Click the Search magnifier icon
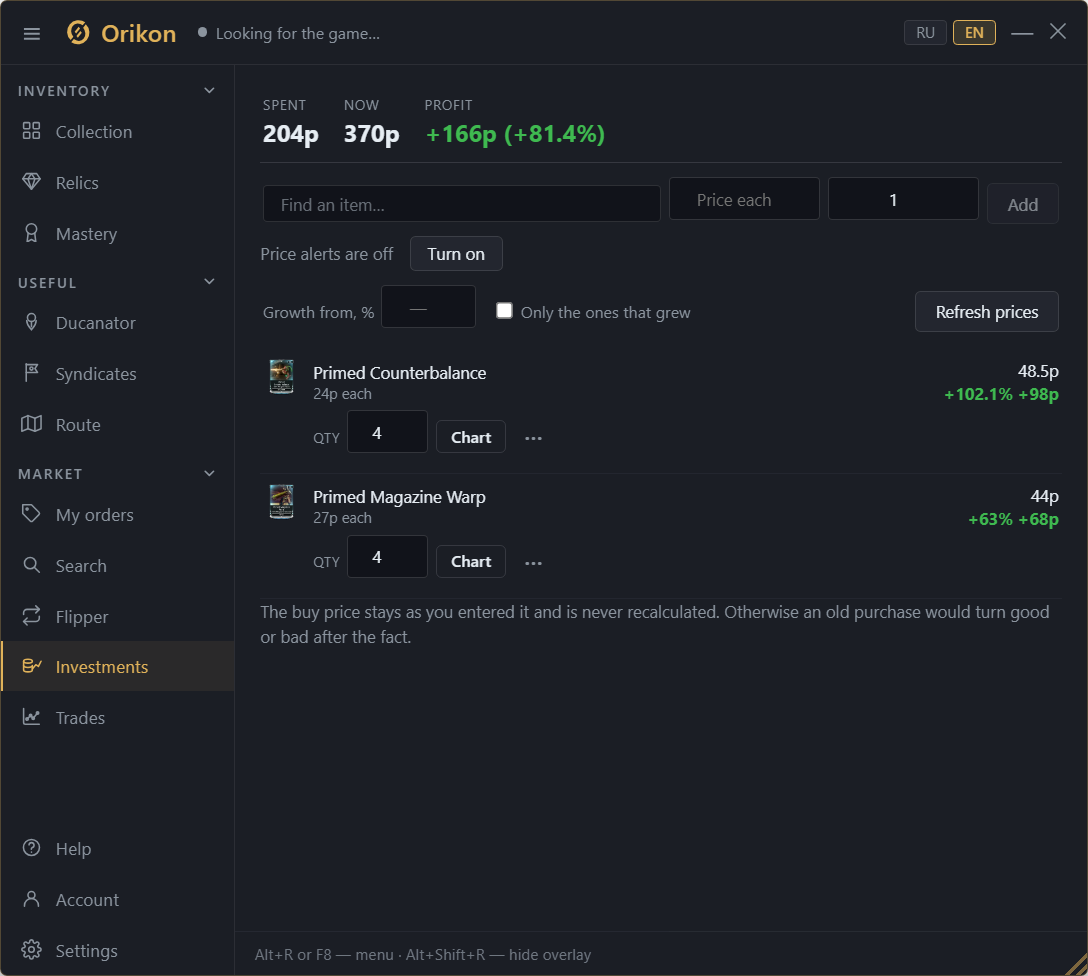Viewport: 1088px width, 976px height. 31,565
